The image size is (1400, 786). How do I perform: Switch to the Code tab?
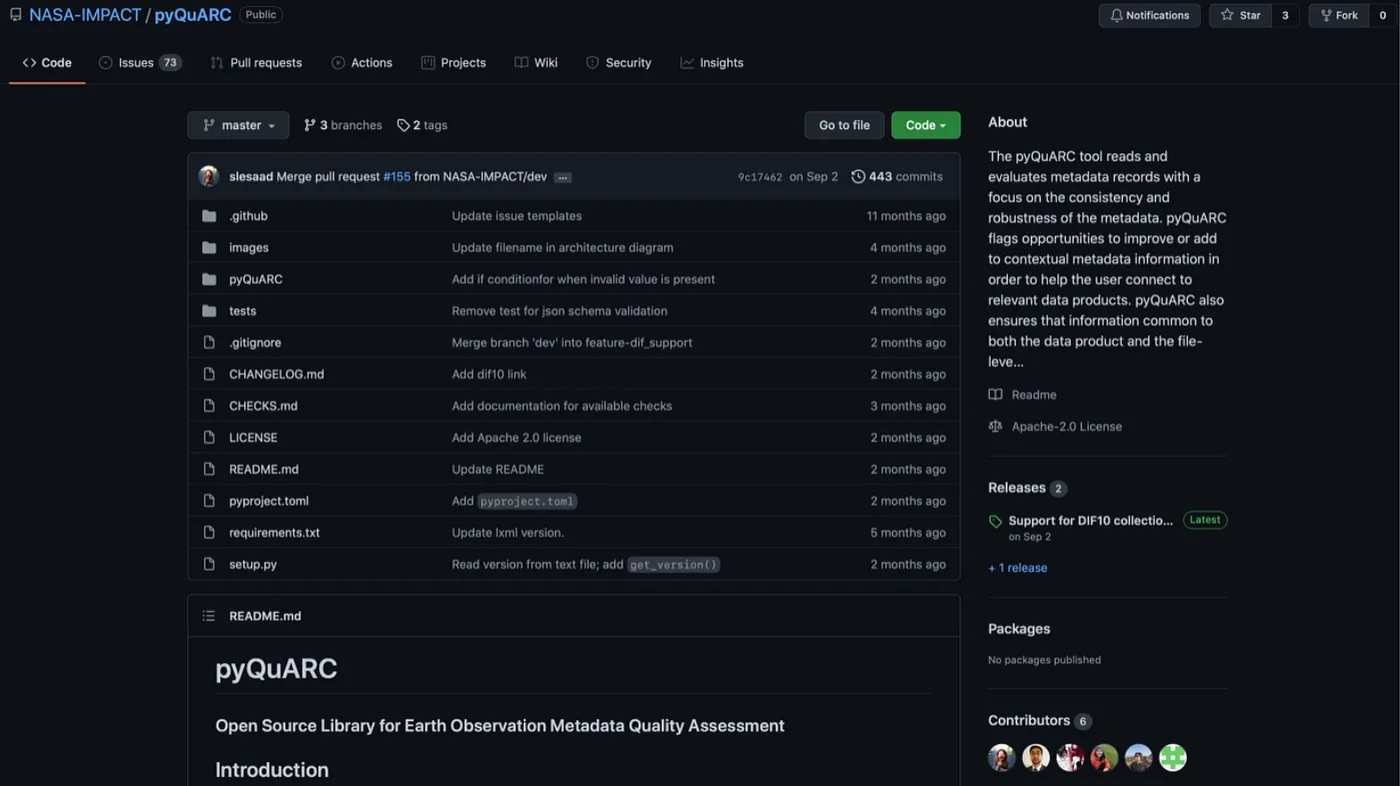(47, 62)
